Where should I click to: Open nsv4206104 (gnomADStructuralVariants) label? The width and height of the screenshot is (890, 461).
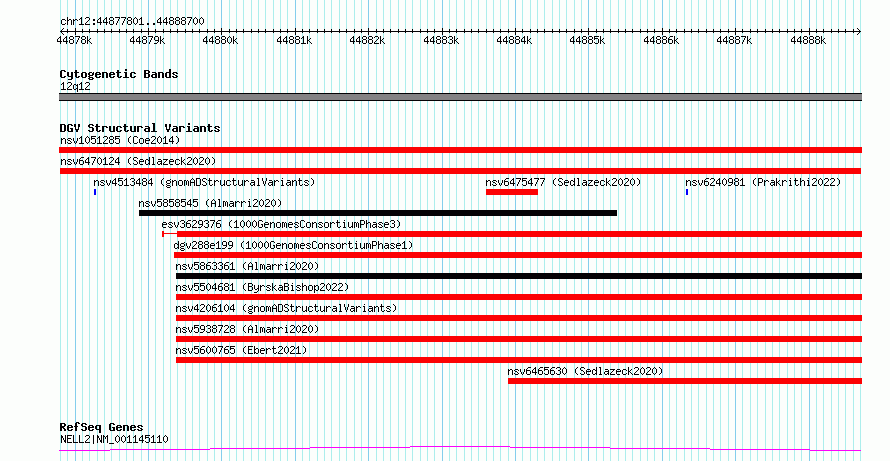286,308
